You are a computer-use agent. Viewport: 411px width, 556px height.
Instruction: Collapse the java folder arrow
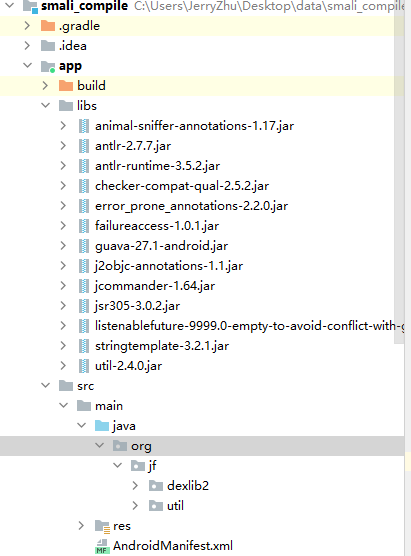(82, 425)
